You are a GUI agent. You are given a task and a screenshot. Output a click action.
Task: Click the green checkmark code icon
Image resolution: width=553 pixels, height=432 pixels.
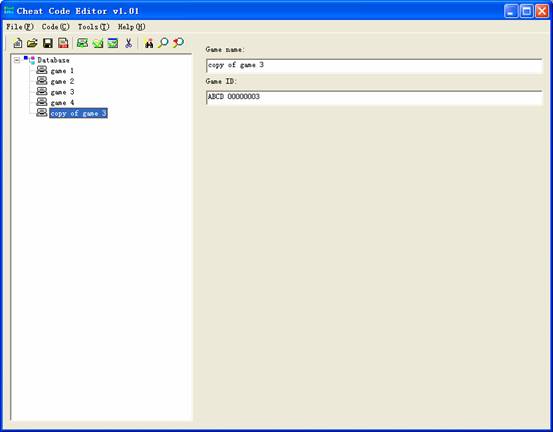pos(98,43)
